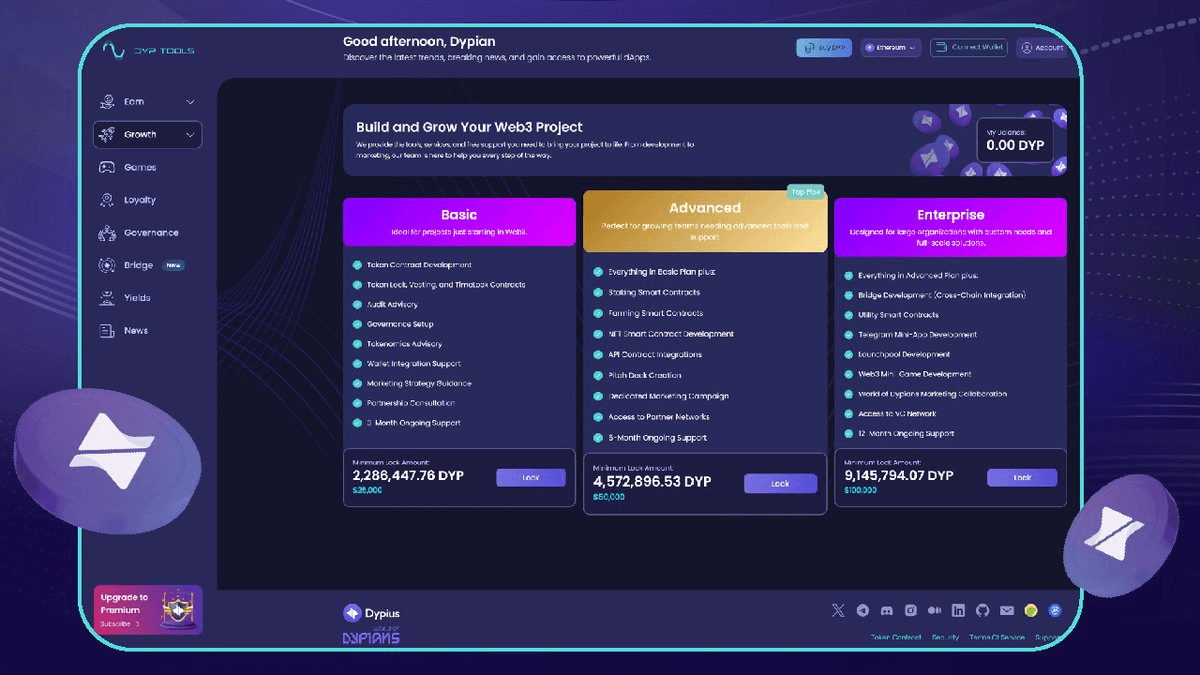Open the Ethereum network dropdown
Viewport: 1200px width, 675px height.
click(891, 47)
